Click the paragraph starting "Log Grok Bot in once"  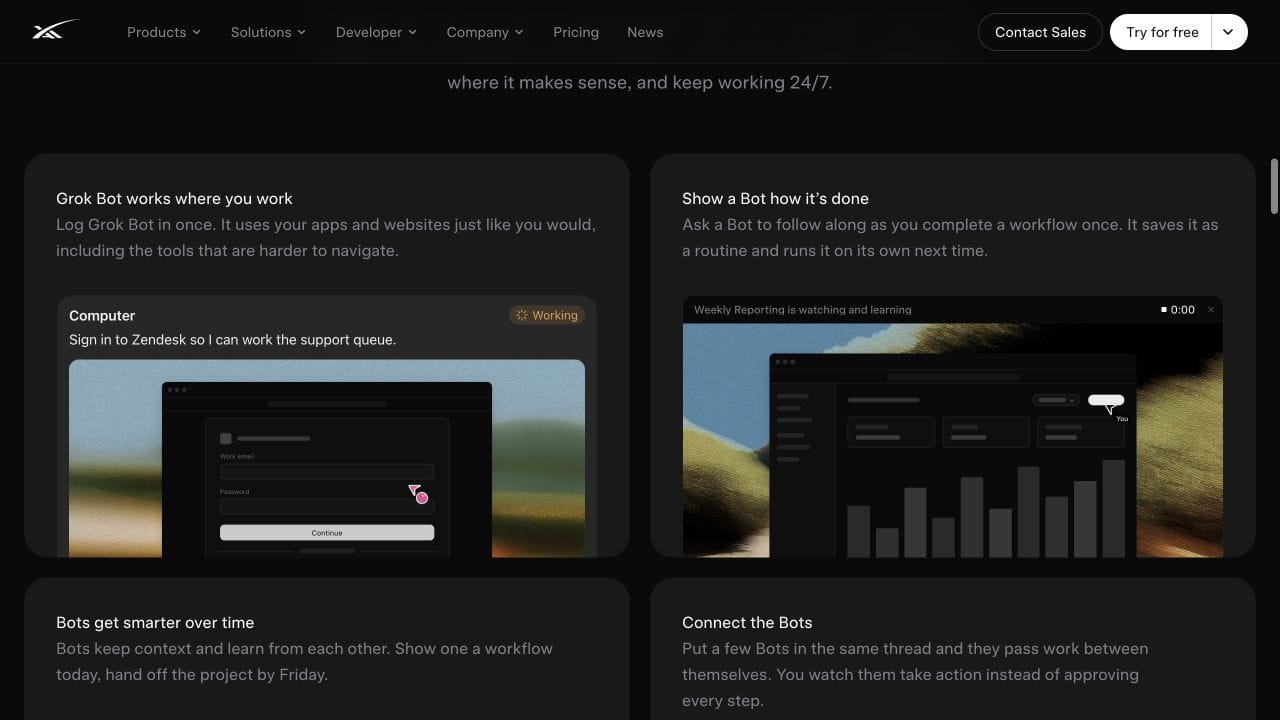click(326, 237)
